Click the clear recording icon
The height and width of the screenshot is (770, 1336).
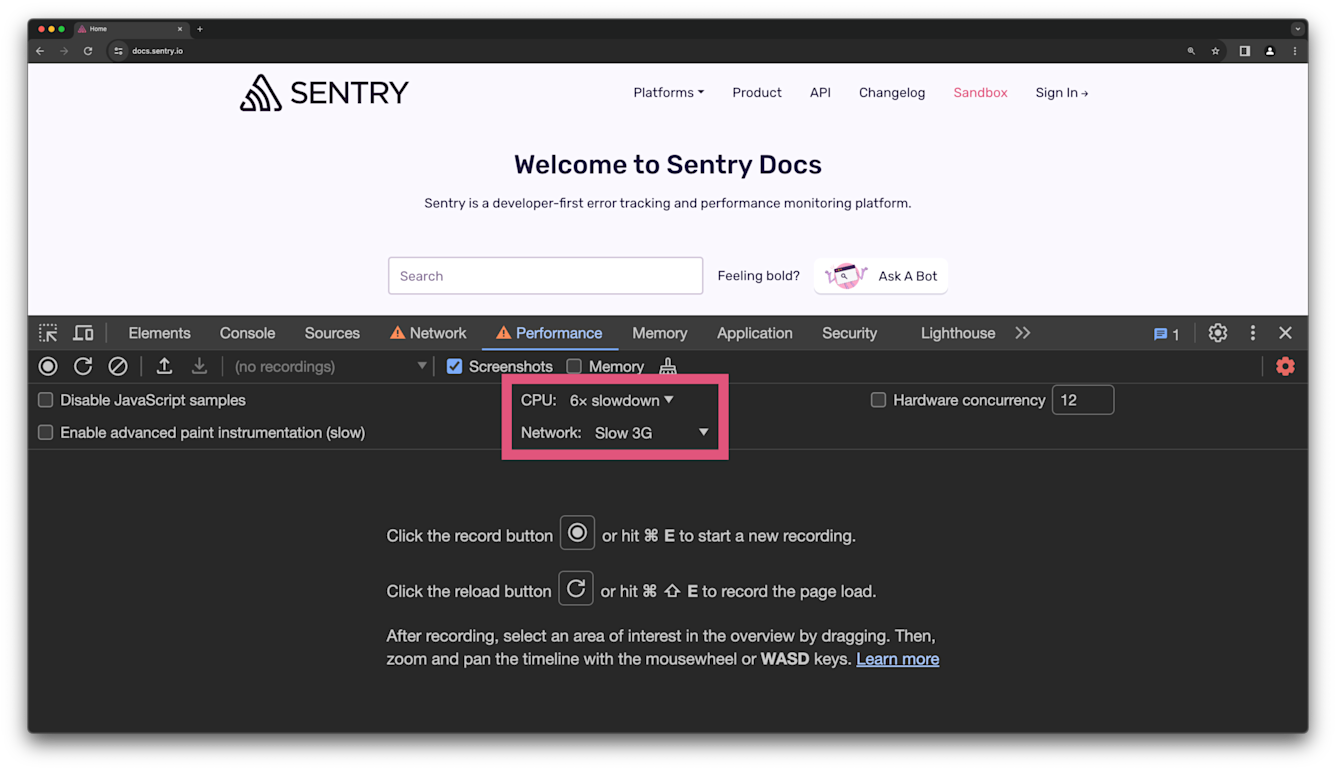pyautogui.click(x=118, y=367)
